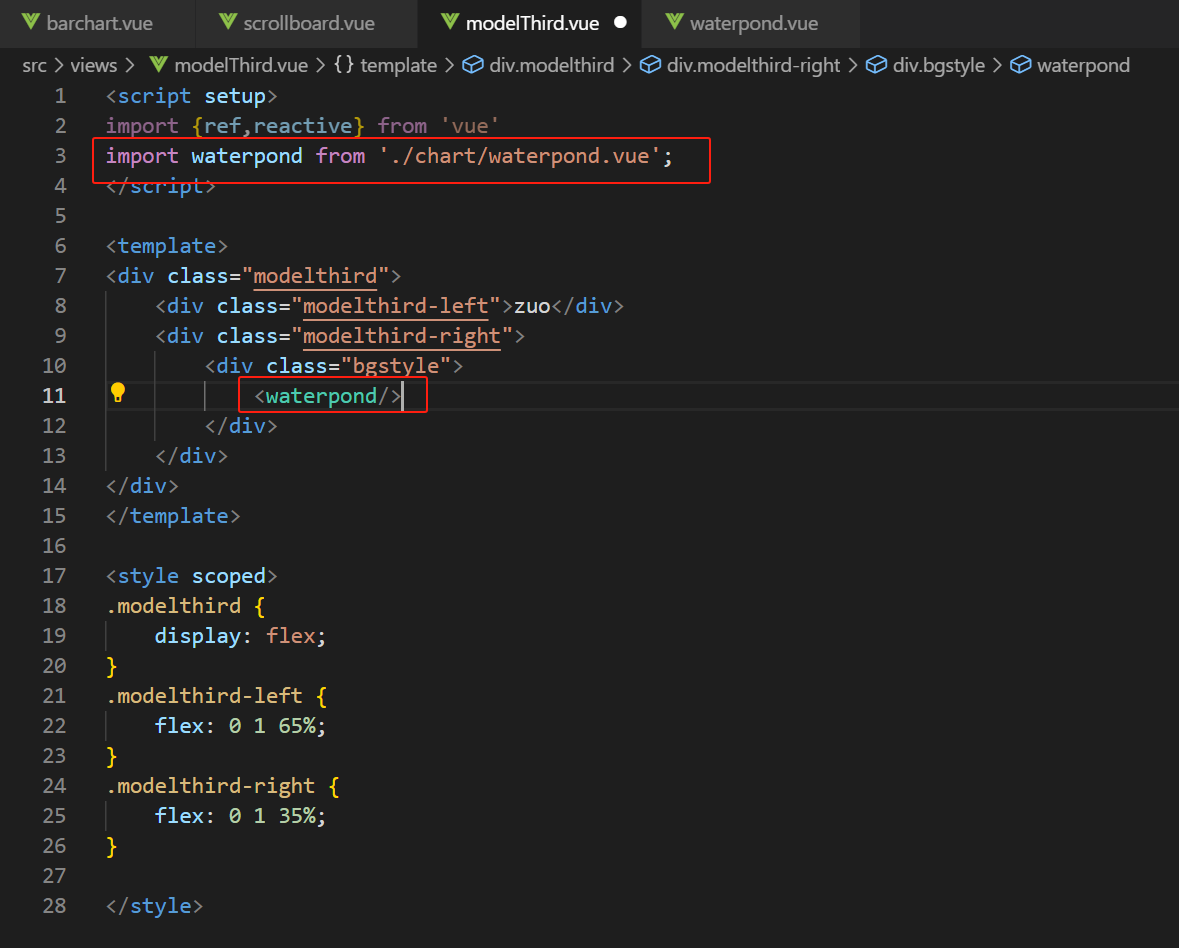Click unsaved dot on modelThird.vue tab
The width and height of the screenshot is (1179, 948).
[620, 23]
